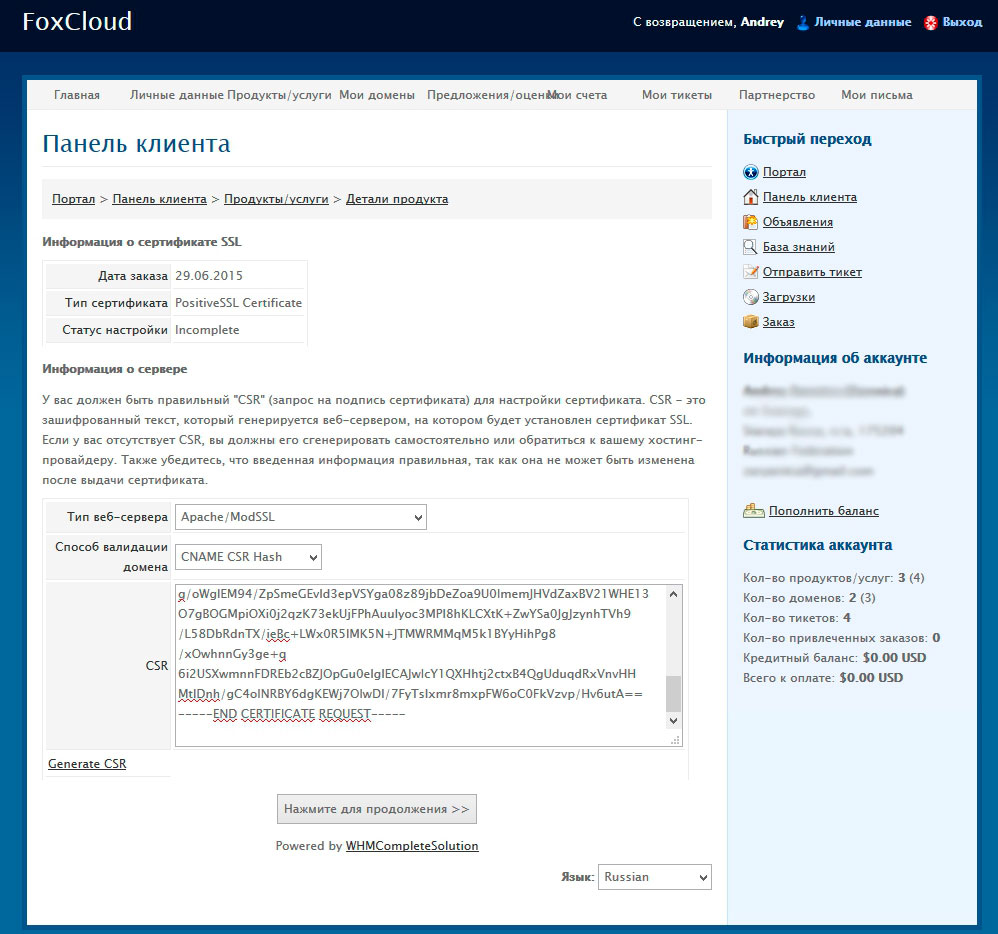Open the Тип веб-сервера dropdown
Screen dimensions: 998x934
click(x=300, y=517)
